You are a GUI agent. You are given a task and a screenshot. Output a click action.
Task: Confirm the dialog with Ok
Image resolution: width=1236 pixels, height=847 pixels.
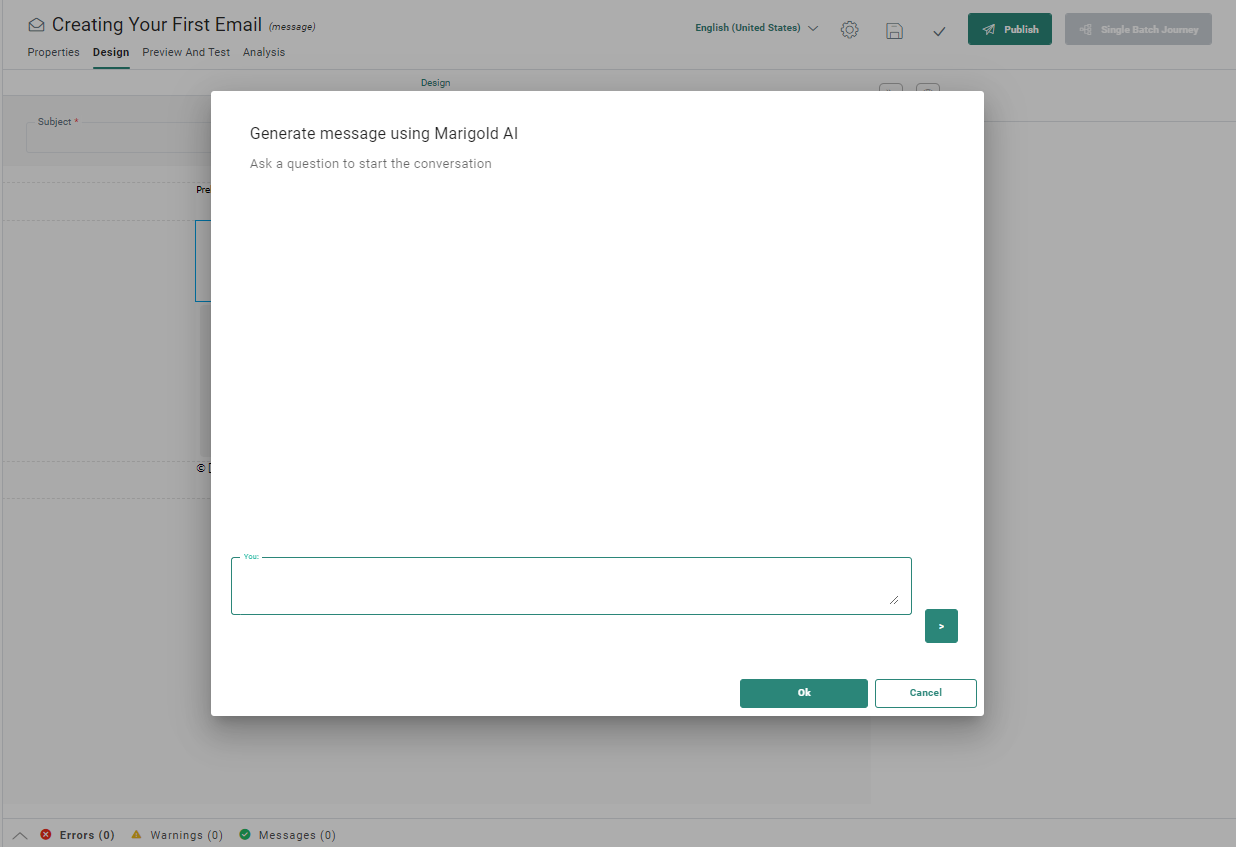[803, 693]
